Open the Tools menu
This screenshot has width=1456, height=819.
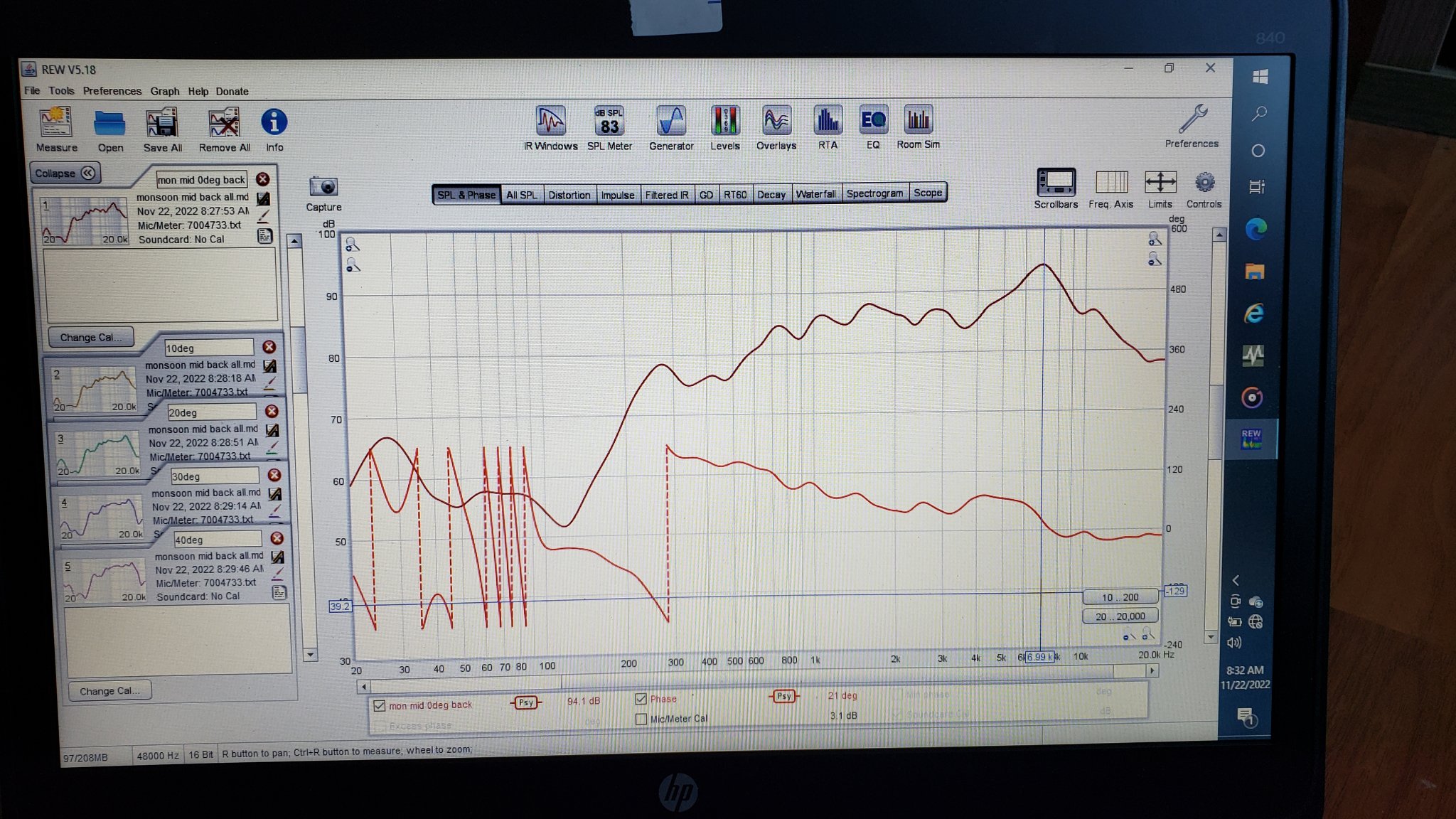(61, 90)
